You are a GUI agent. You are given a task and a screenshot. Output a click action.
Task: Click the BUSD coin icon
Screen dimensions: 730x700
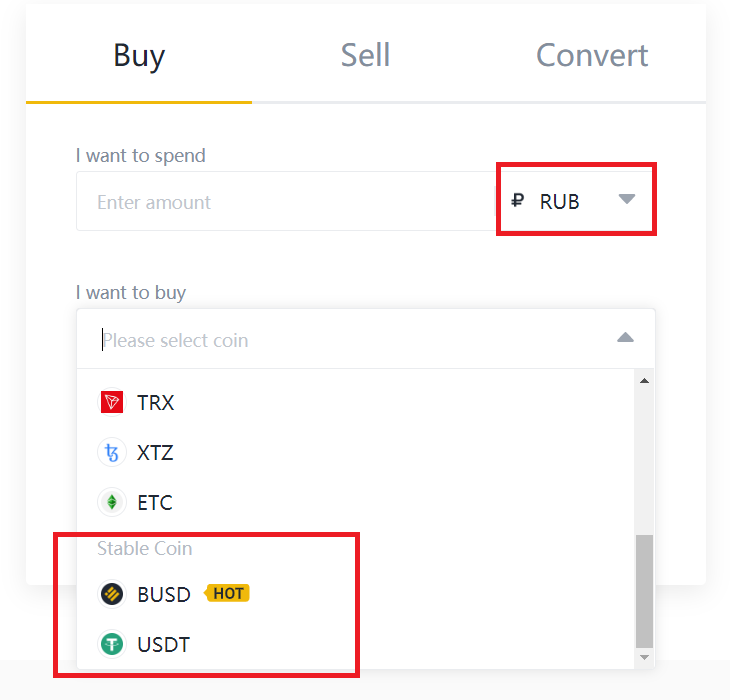point(112,594)
